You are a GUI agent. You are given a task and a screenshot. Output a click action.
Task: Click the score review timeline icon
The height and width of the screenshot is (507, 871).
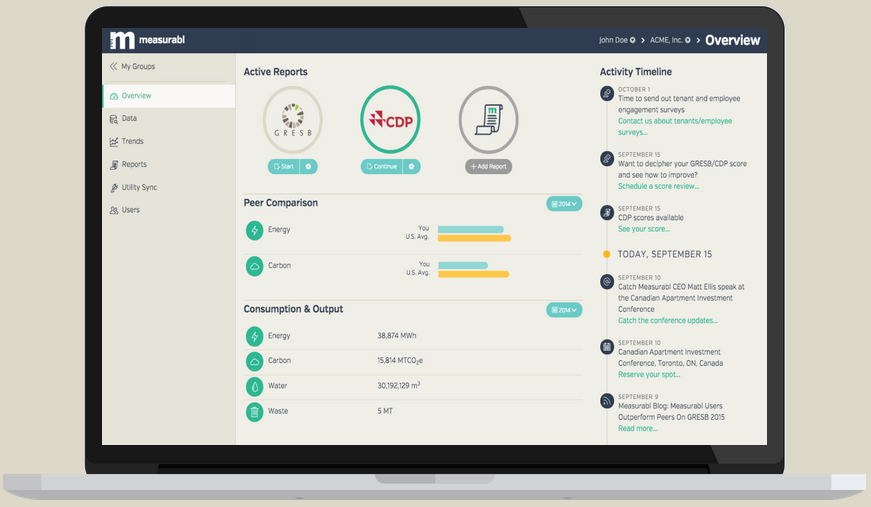coord(607,158)
